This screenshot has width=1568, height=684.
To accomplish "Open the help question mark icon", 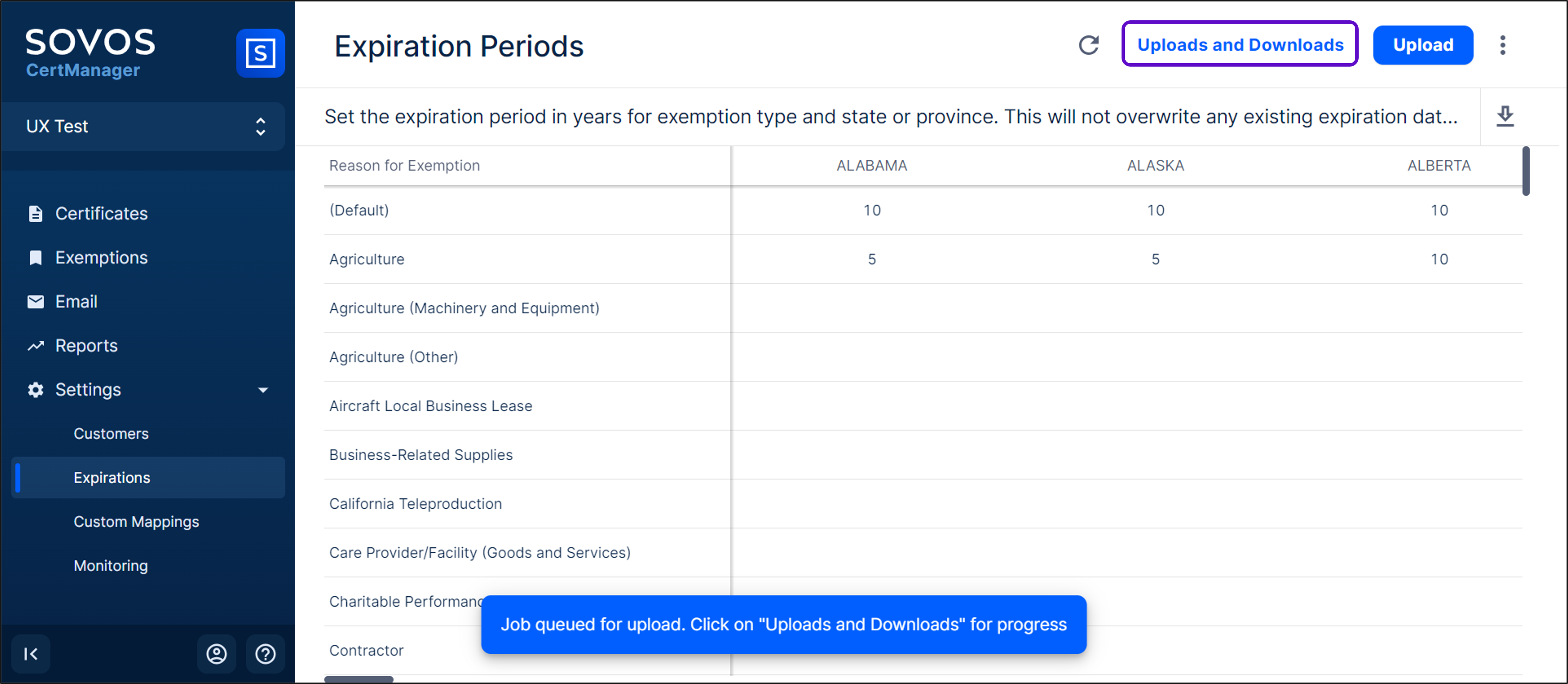I will 265,654.
